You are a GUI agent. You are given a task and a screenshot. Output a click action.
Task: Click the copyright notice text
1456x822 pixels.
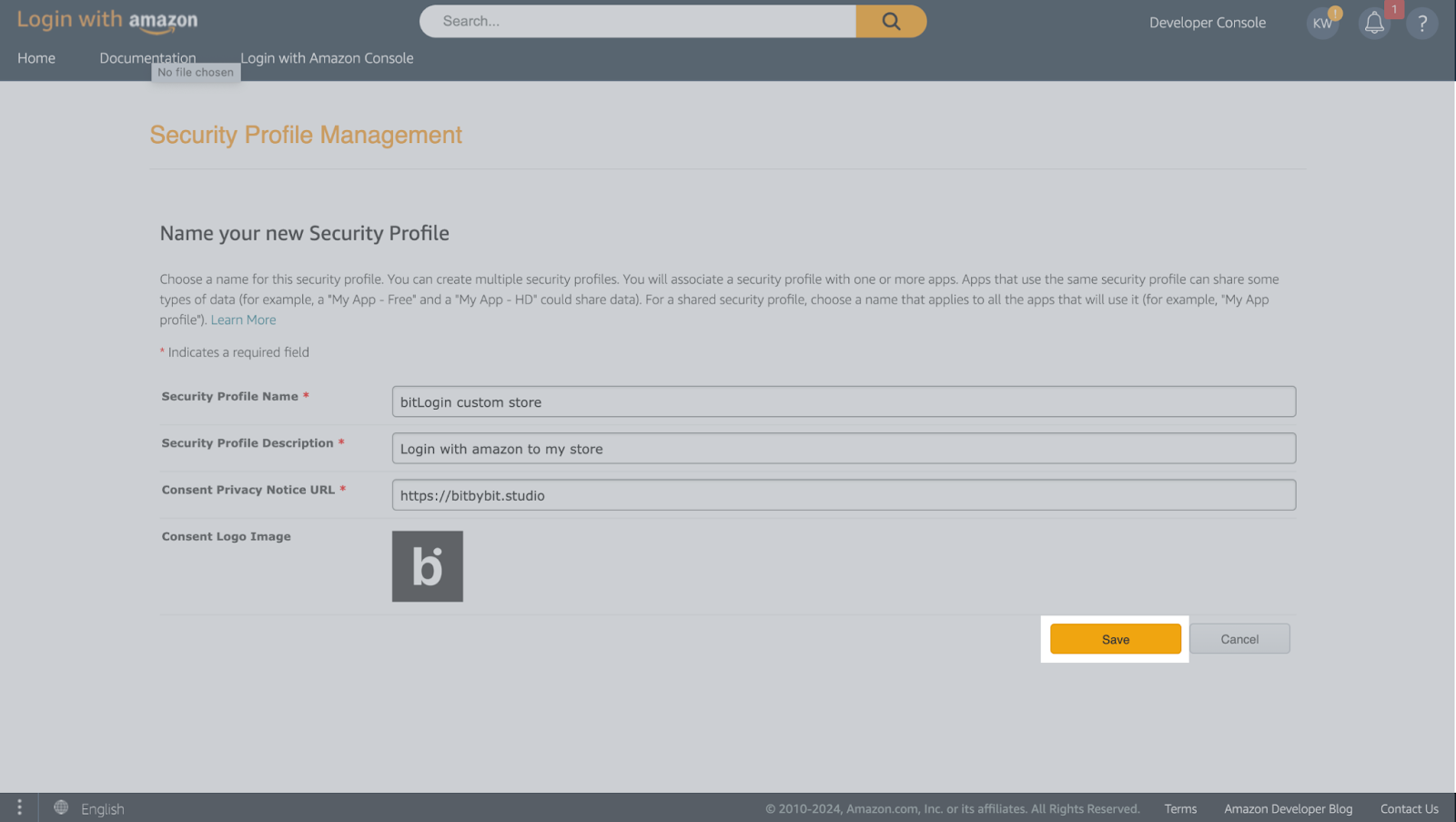[952, 808]
